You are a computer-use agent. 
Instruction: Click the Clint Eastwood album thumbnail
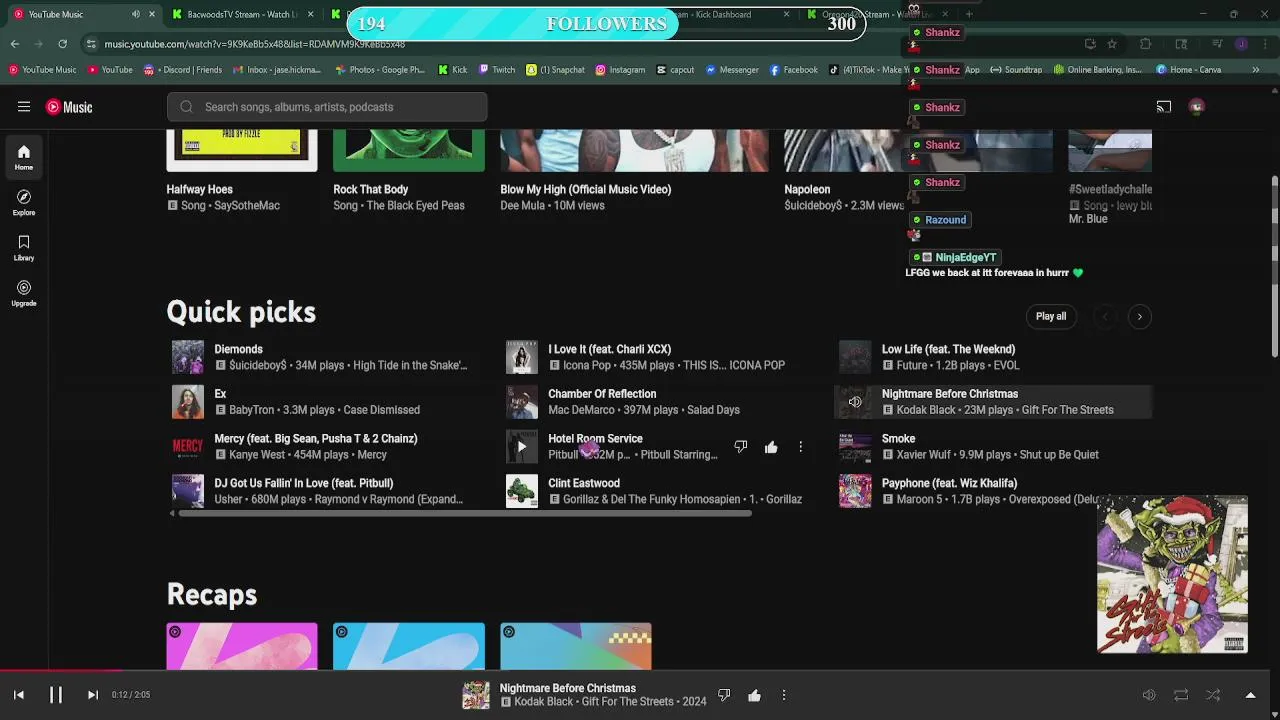coord(521,491)
